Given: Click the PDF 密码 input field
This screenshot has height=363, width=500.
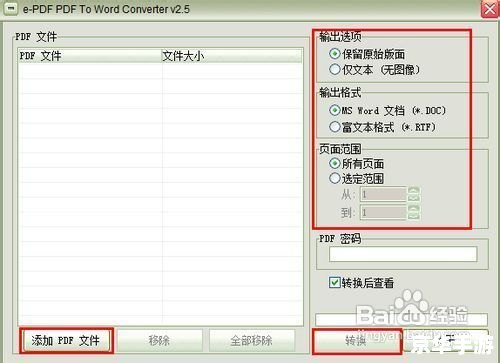Looking at the screenshot, I should (x=403, y=254).
